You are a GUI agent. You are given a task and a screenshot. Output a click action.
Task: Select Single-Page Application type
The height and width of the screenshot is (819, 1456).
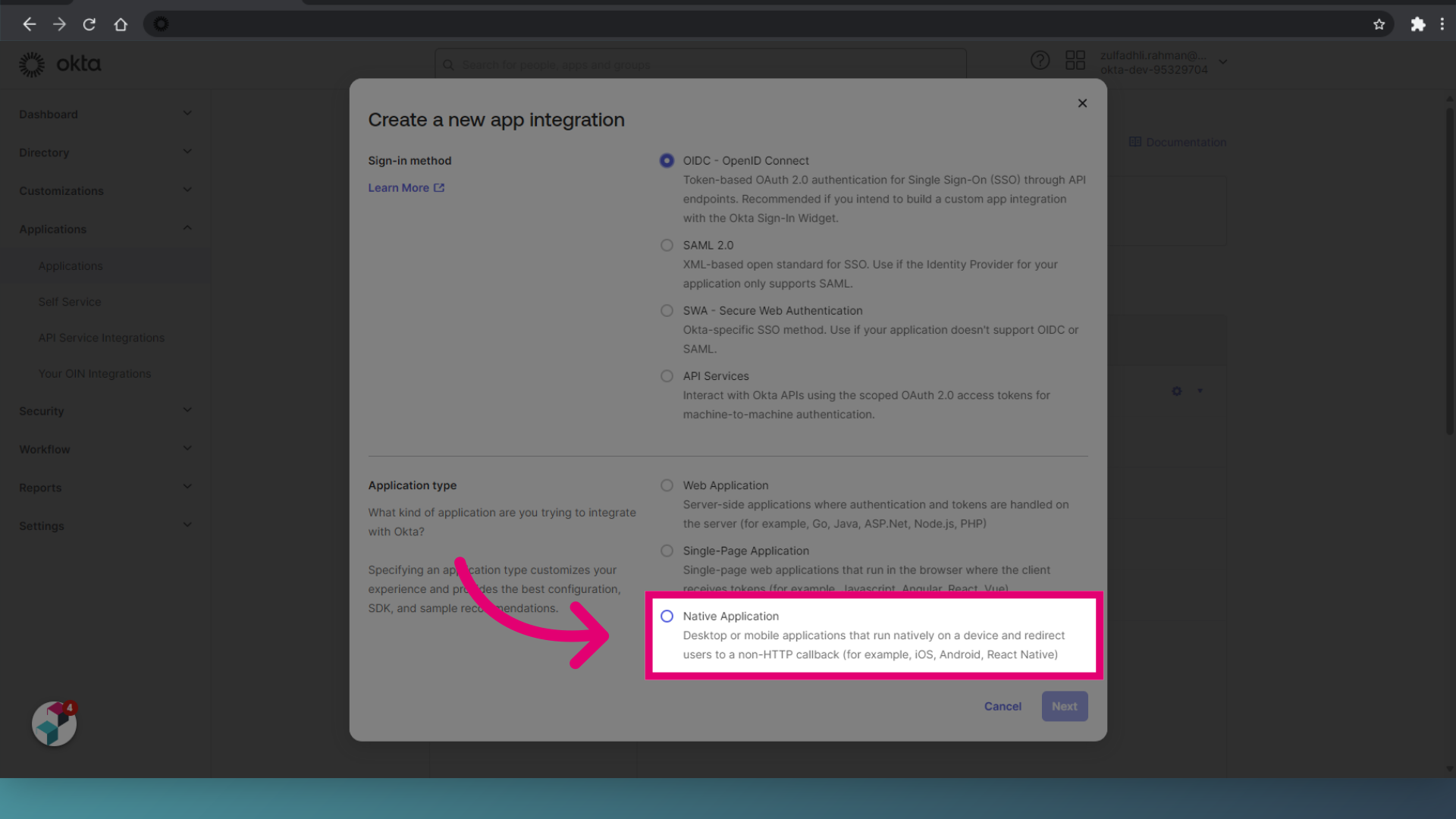point(667,551)
